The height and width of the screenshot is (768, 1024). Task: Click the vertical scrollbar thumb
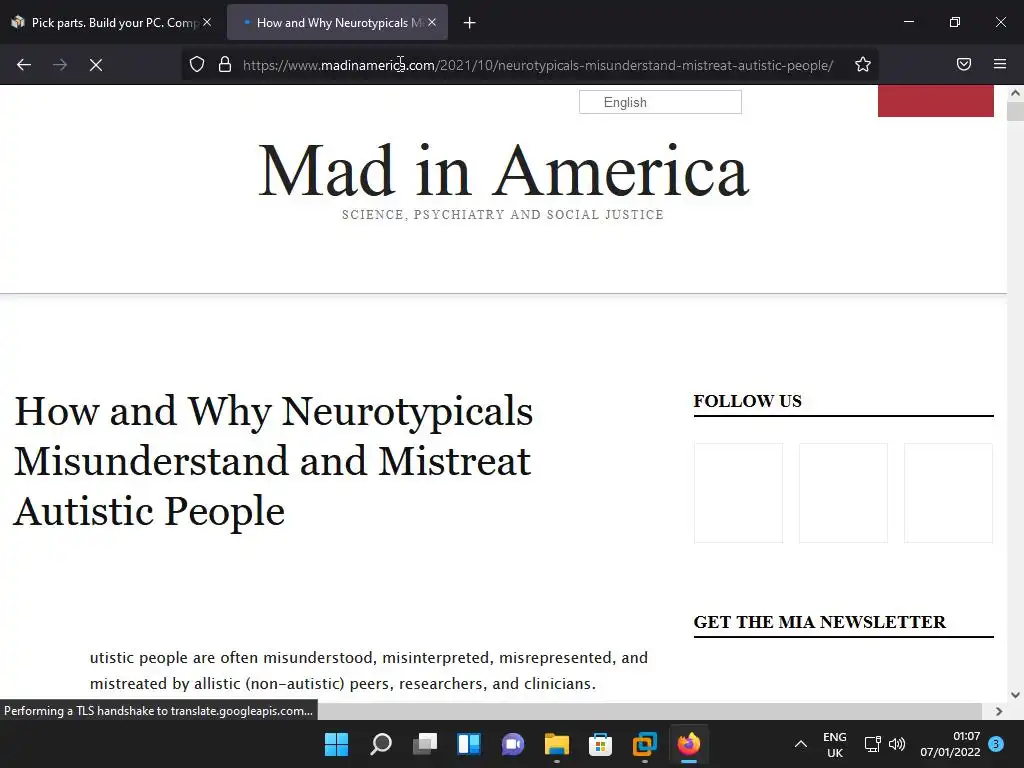[1015, 112]
